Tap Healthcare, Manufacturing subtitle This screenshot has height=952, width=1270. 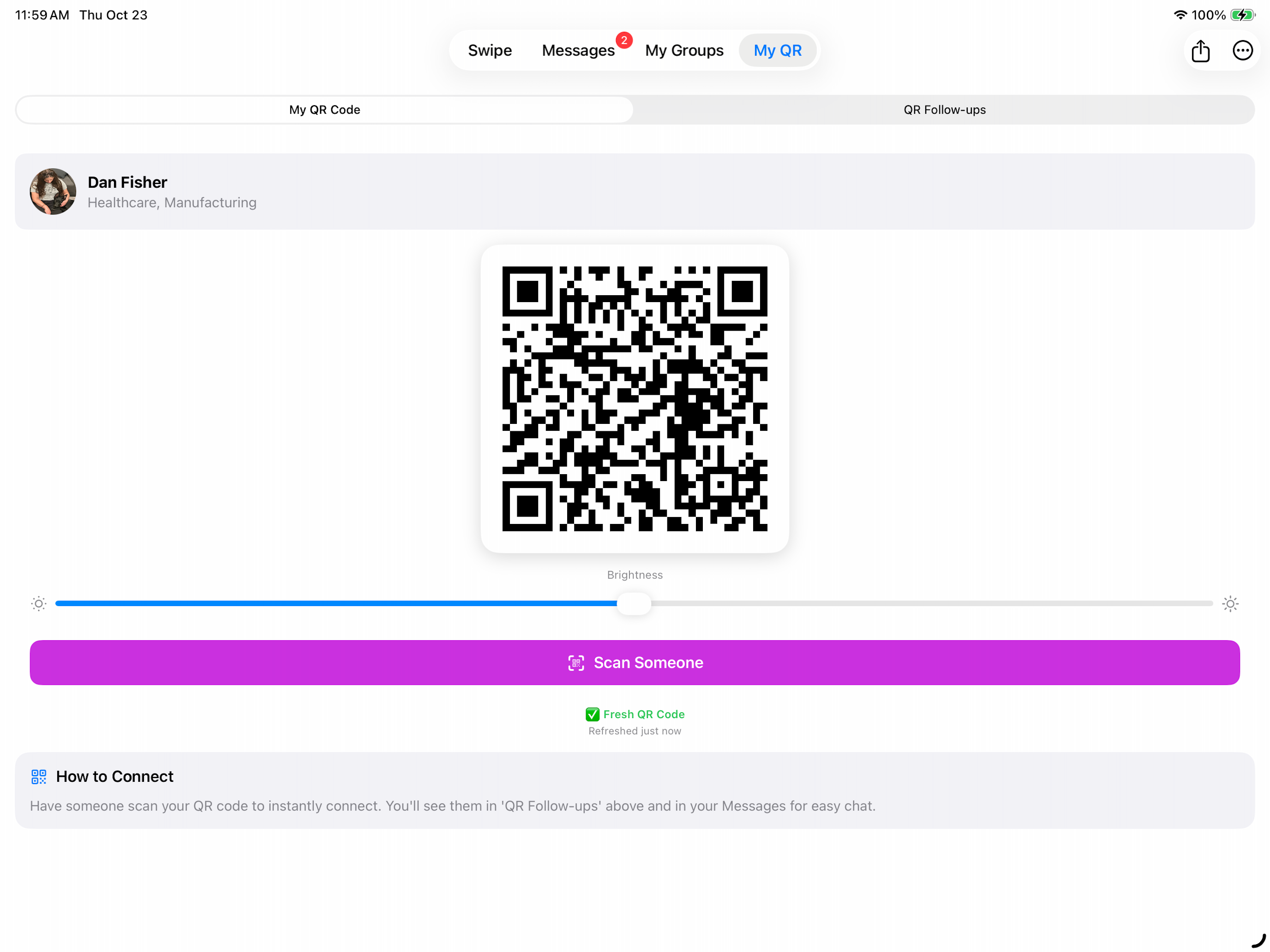(172, 203)
